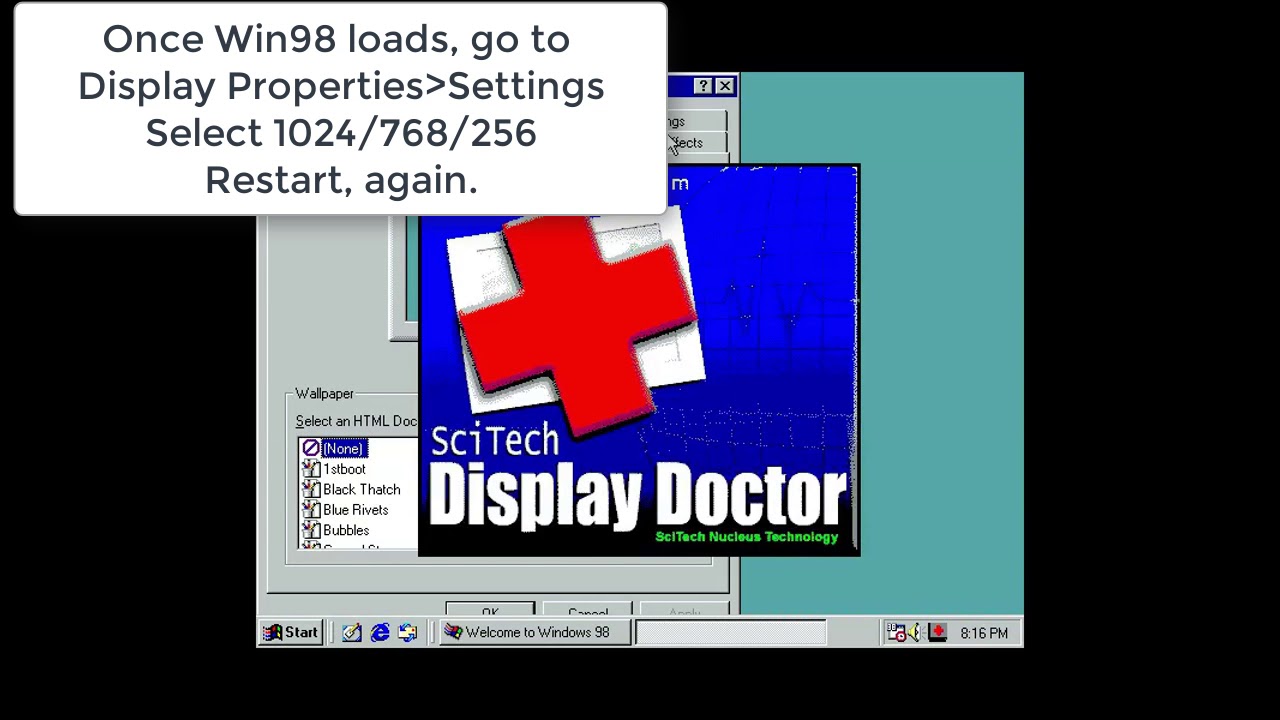Click the Show Desktop quick launch icon

(x=351, y=632)
